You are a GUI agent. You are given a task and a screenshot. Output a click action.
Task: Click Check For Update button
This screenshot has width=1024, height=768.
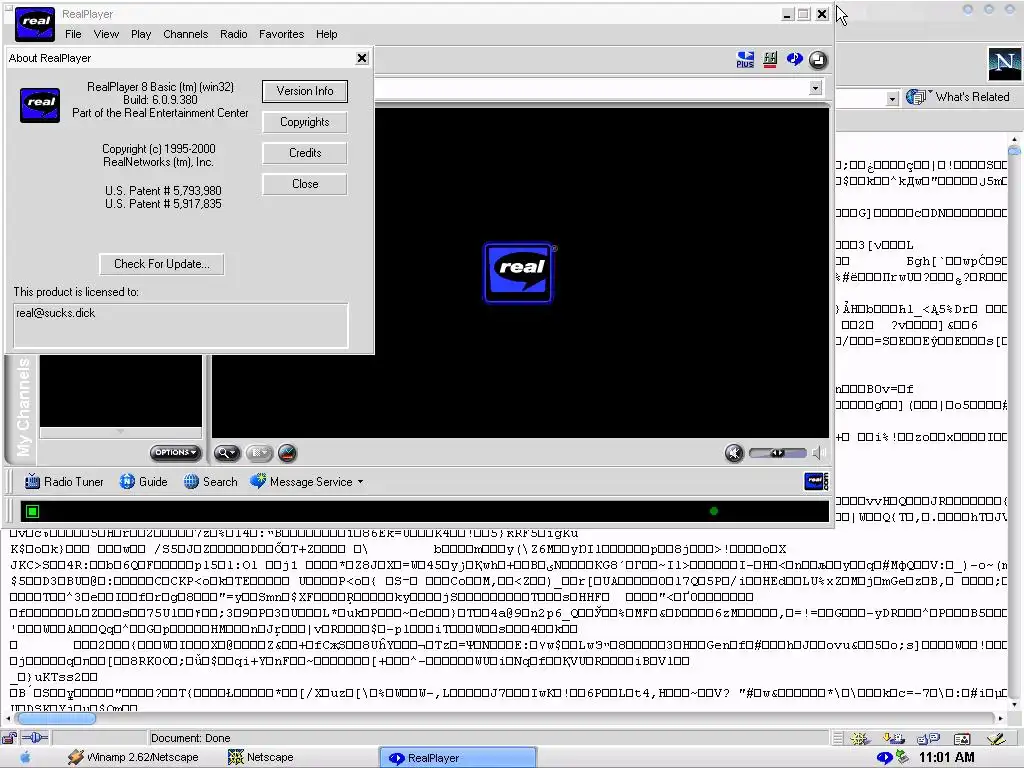coord(161,264)
